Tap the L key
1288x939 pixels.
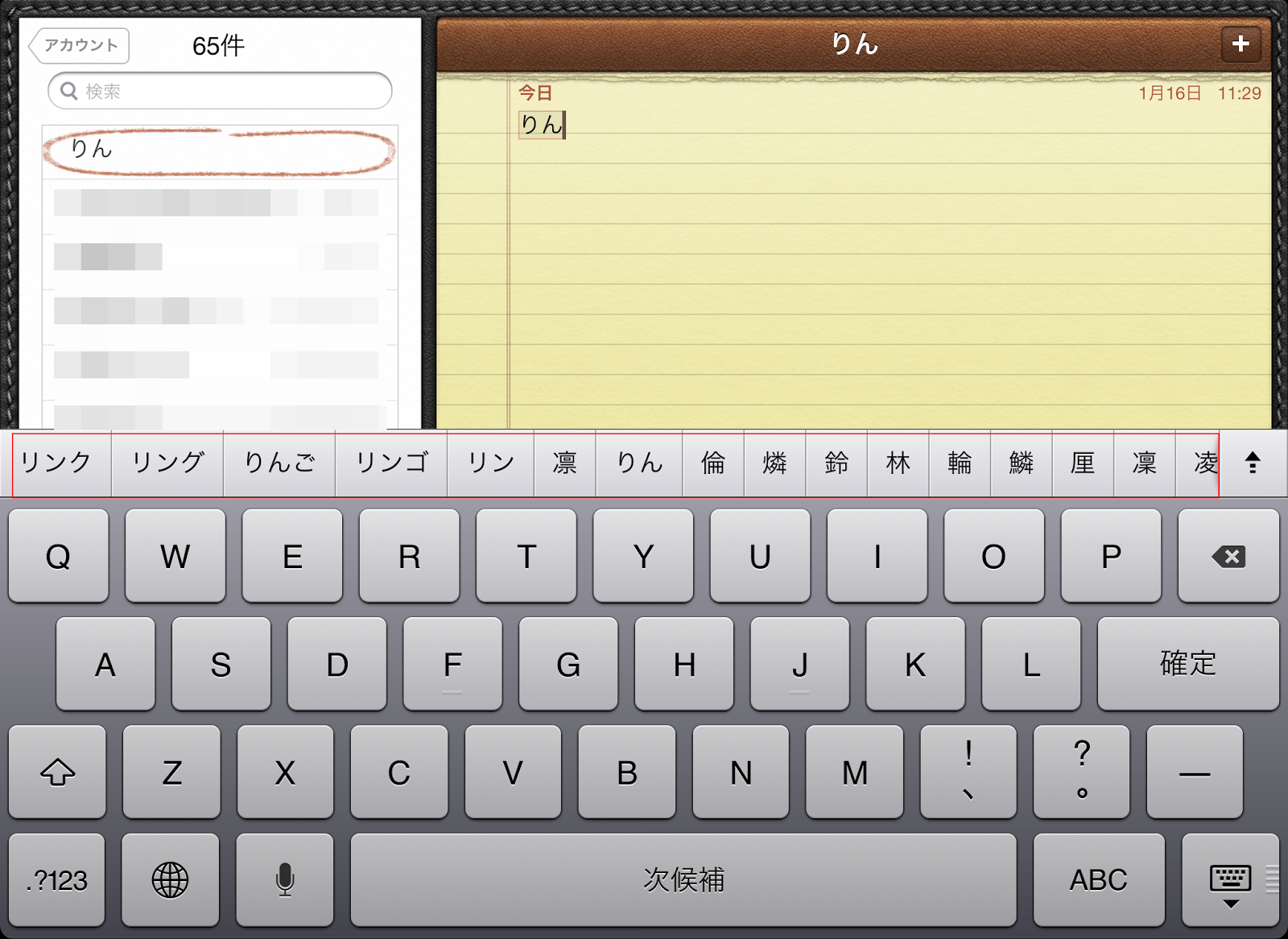1031,664
